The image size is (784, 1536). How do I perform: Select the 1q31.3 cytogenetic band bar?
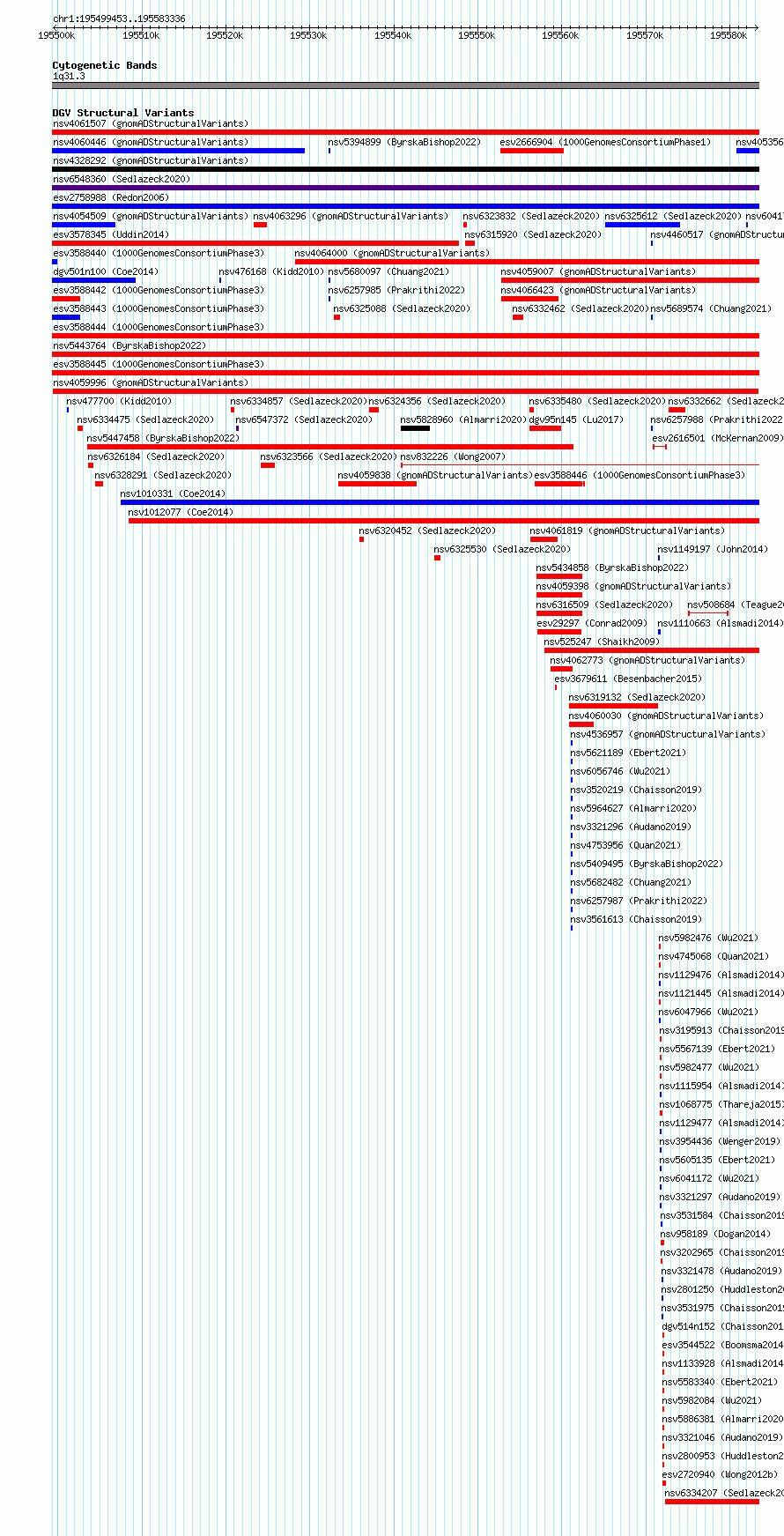[x=406, y=85]
